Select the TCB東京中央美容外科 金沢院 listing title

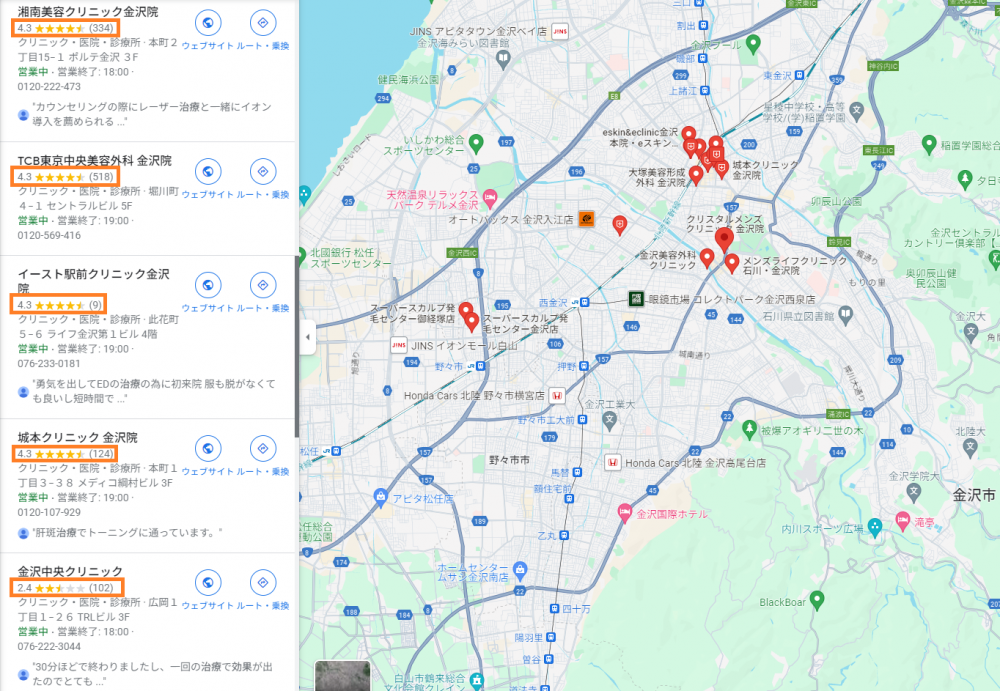tap(94, 160)
